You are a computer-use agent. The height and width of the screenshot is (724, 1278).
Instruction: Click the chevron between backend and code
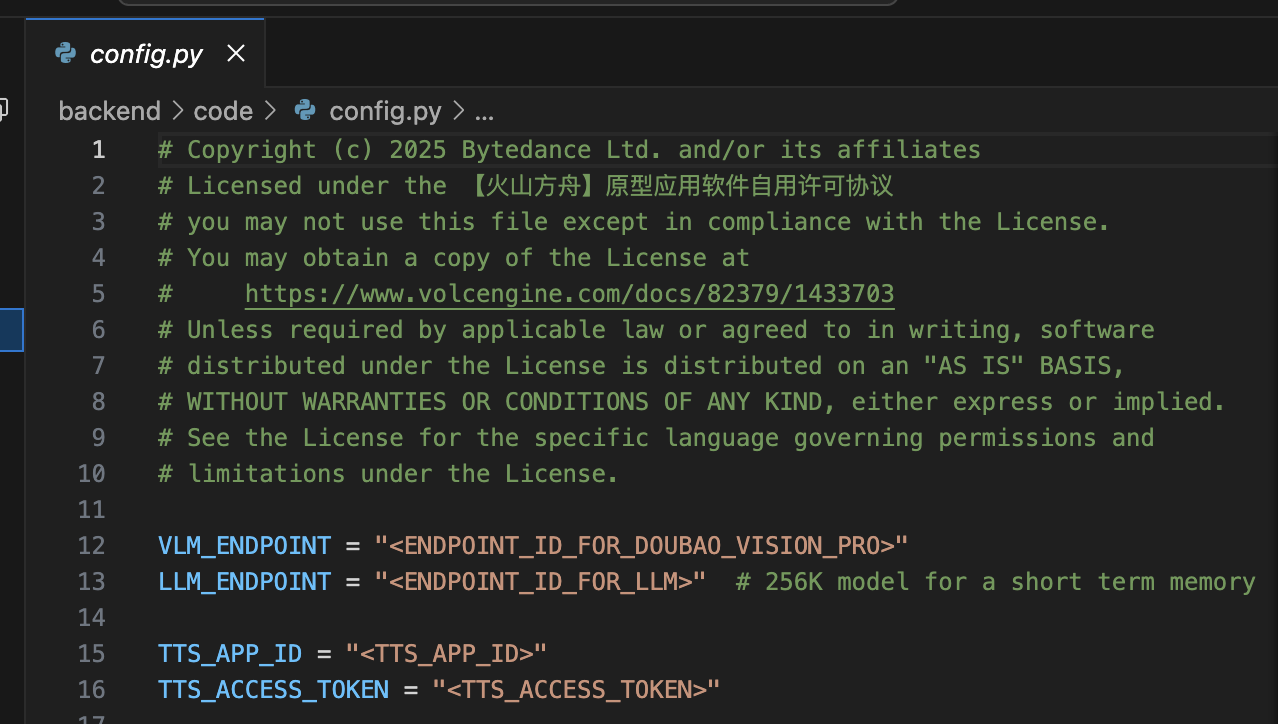point(177,111)
